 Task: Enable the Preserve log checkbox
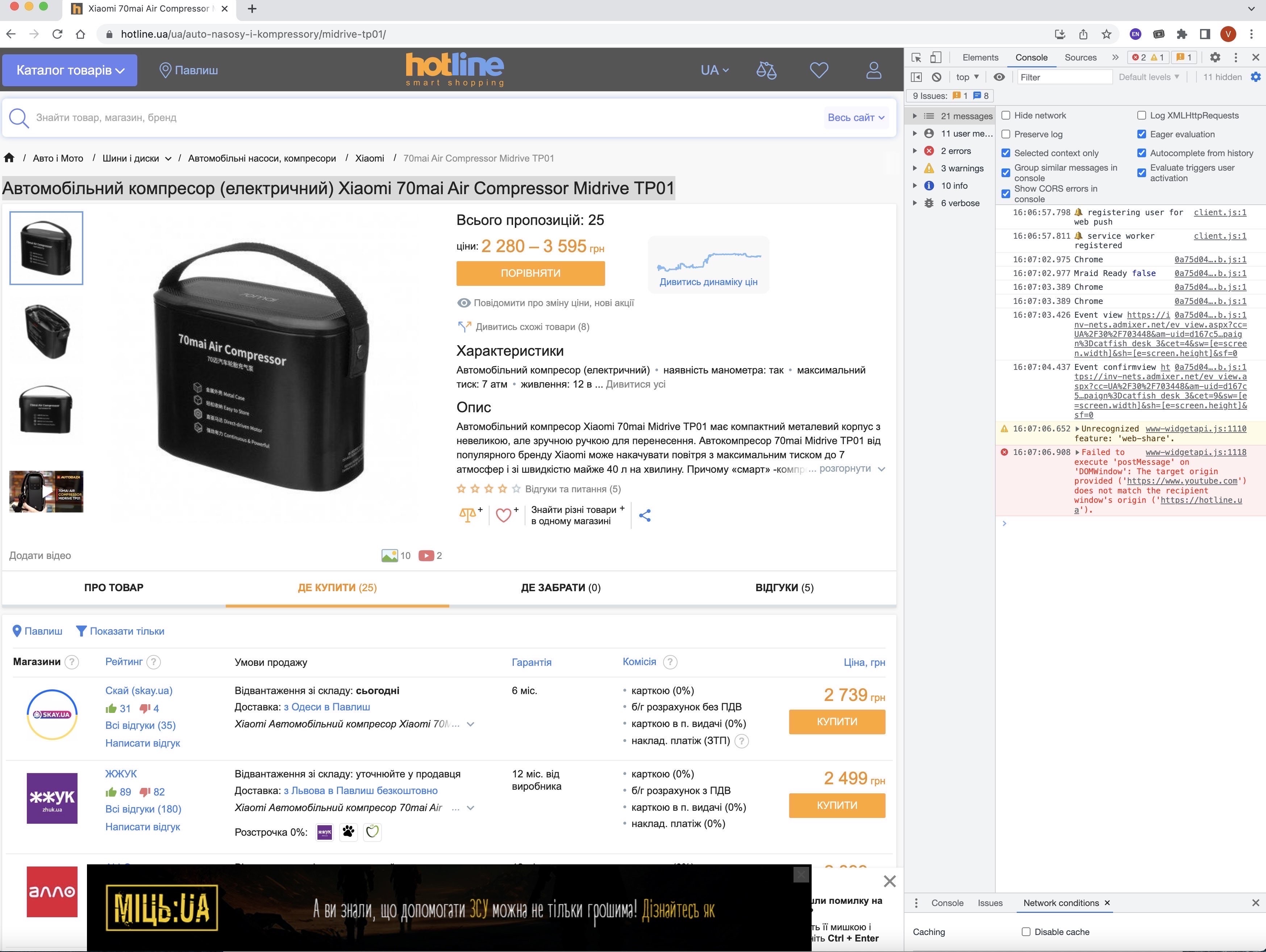1006,134
